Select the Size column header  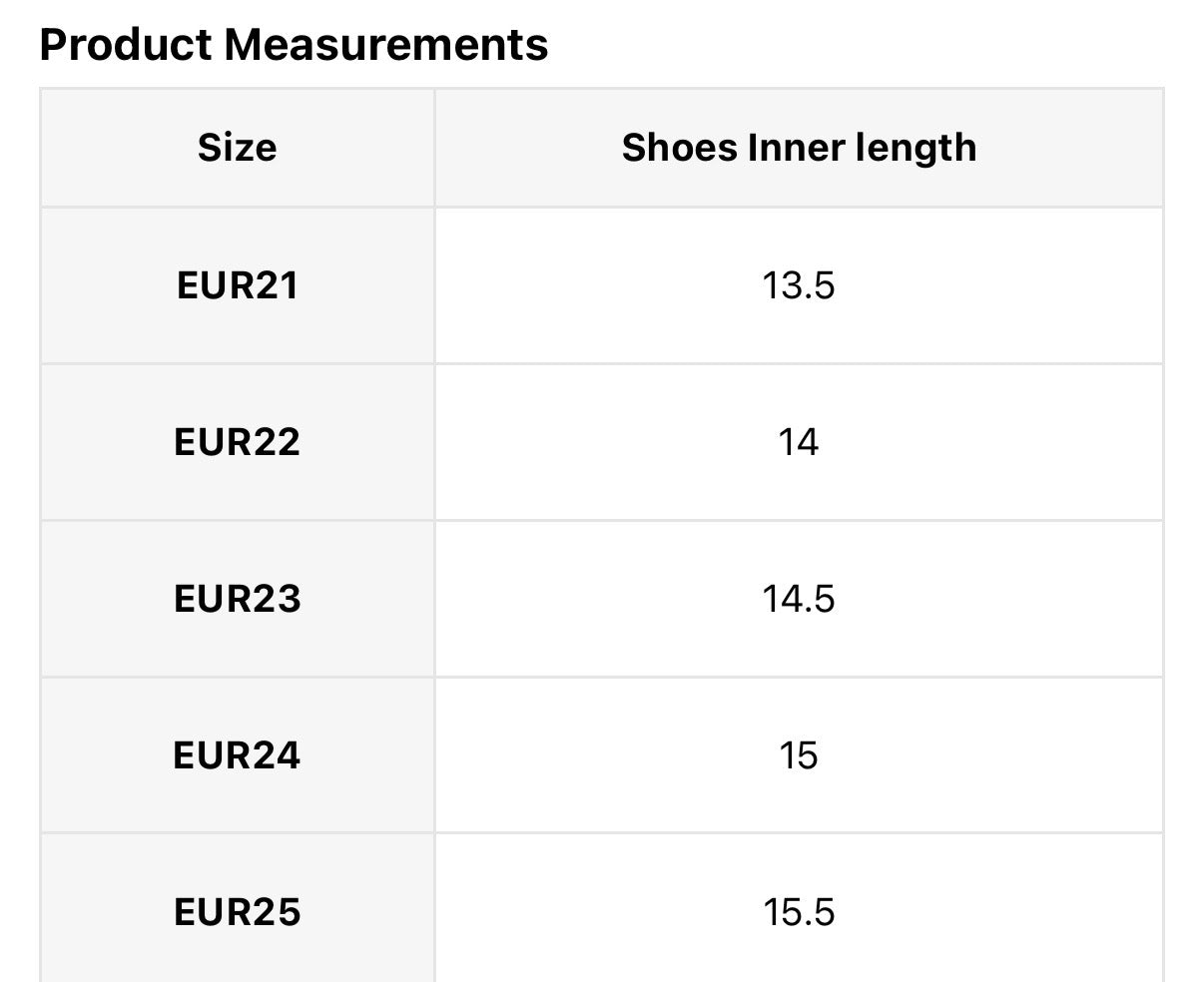coord(237,148)
